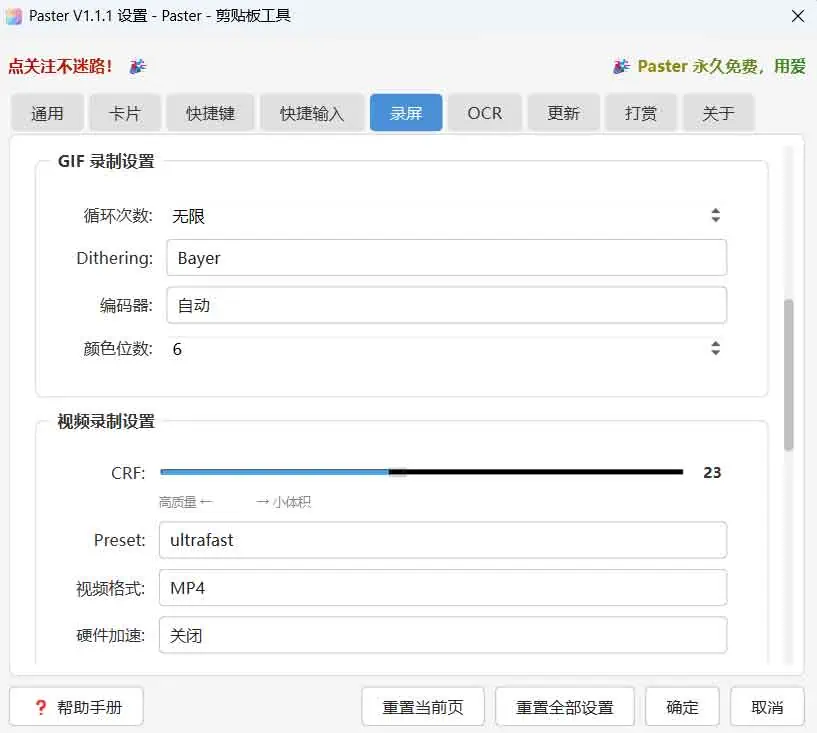Switch to the OCR tab

485,113
